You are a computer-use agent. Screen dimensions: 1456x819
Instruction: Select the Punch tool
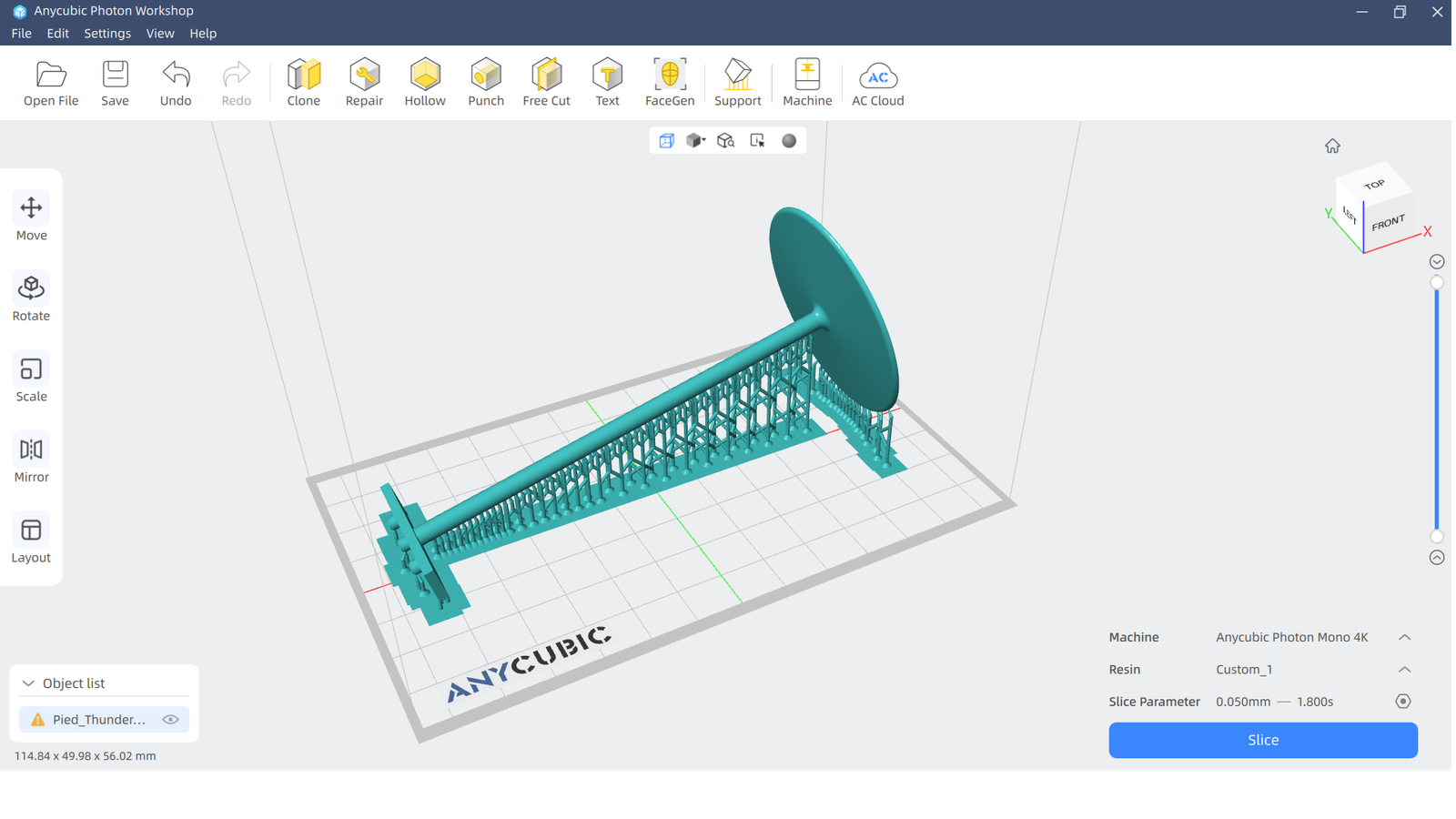click(x=486, y=83)
